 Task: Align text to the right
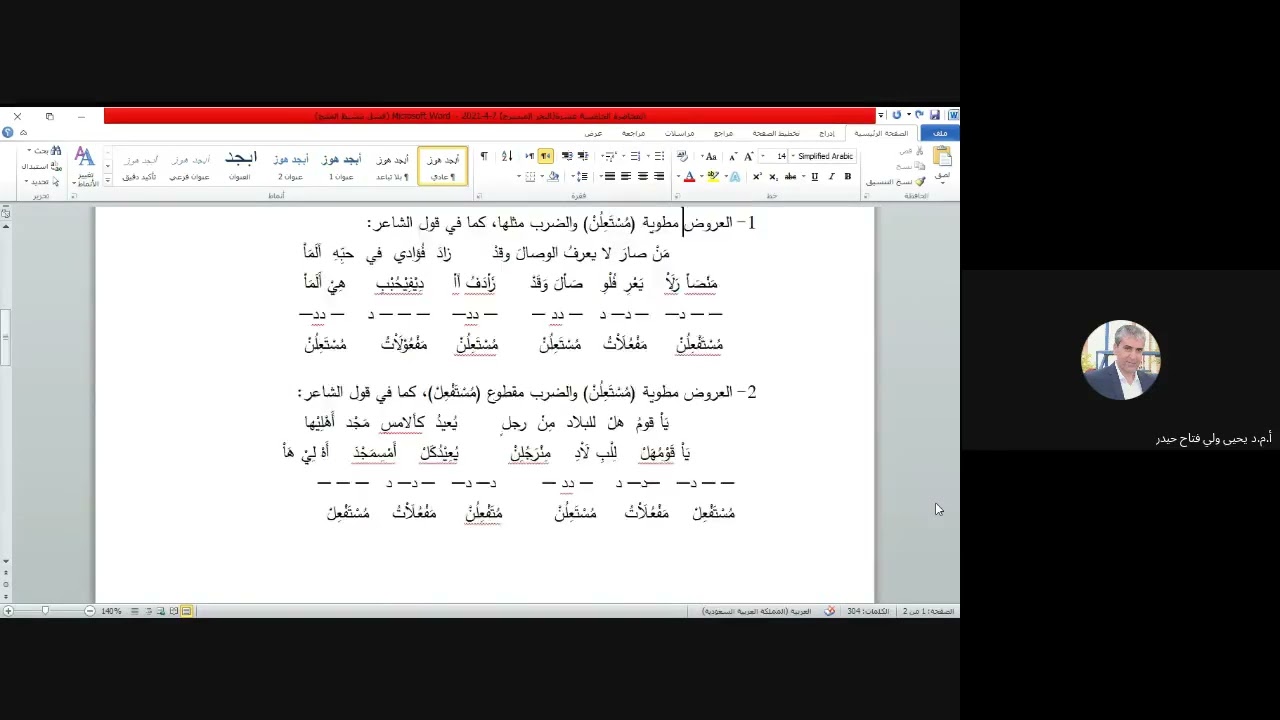pos(658,177)
